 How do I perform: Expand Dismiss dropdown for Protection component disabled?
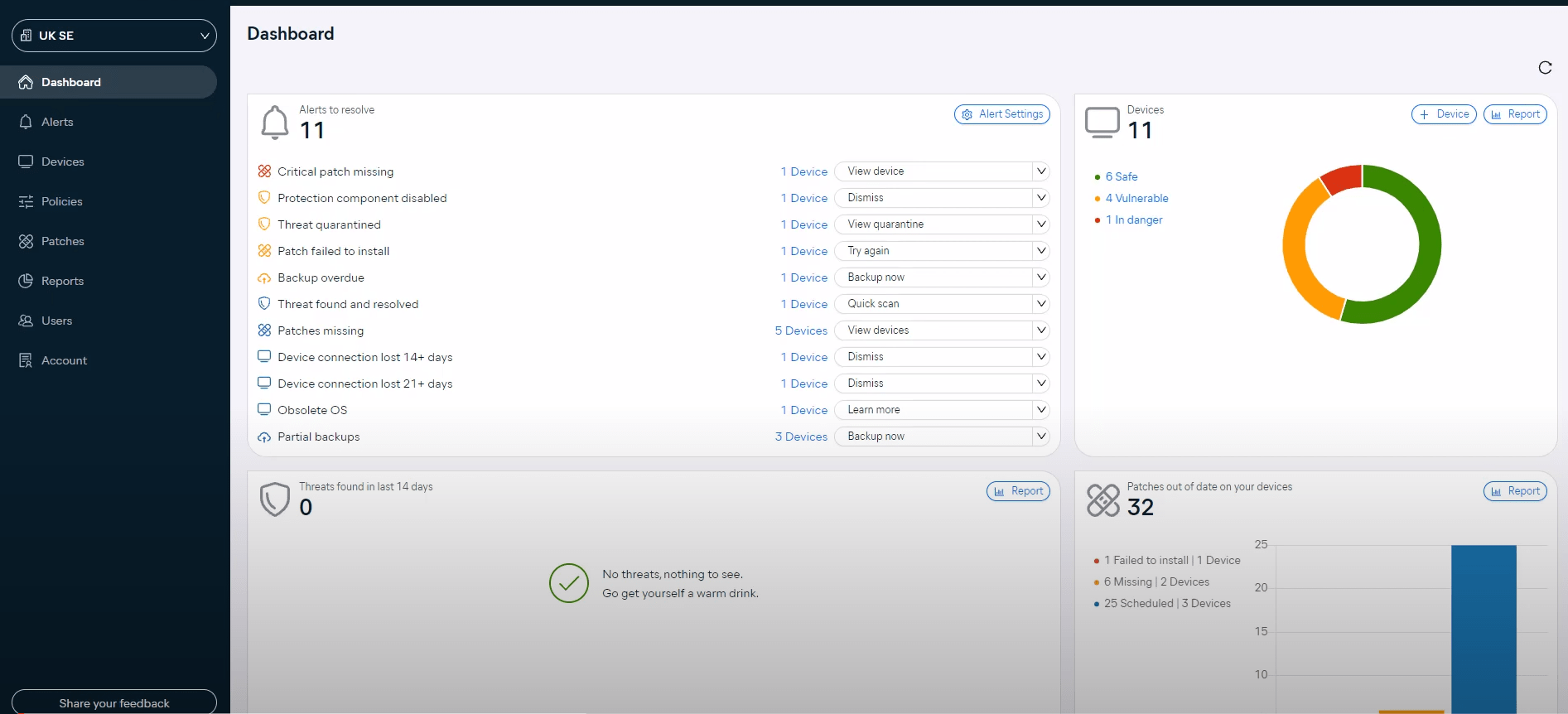(1041, 198)
